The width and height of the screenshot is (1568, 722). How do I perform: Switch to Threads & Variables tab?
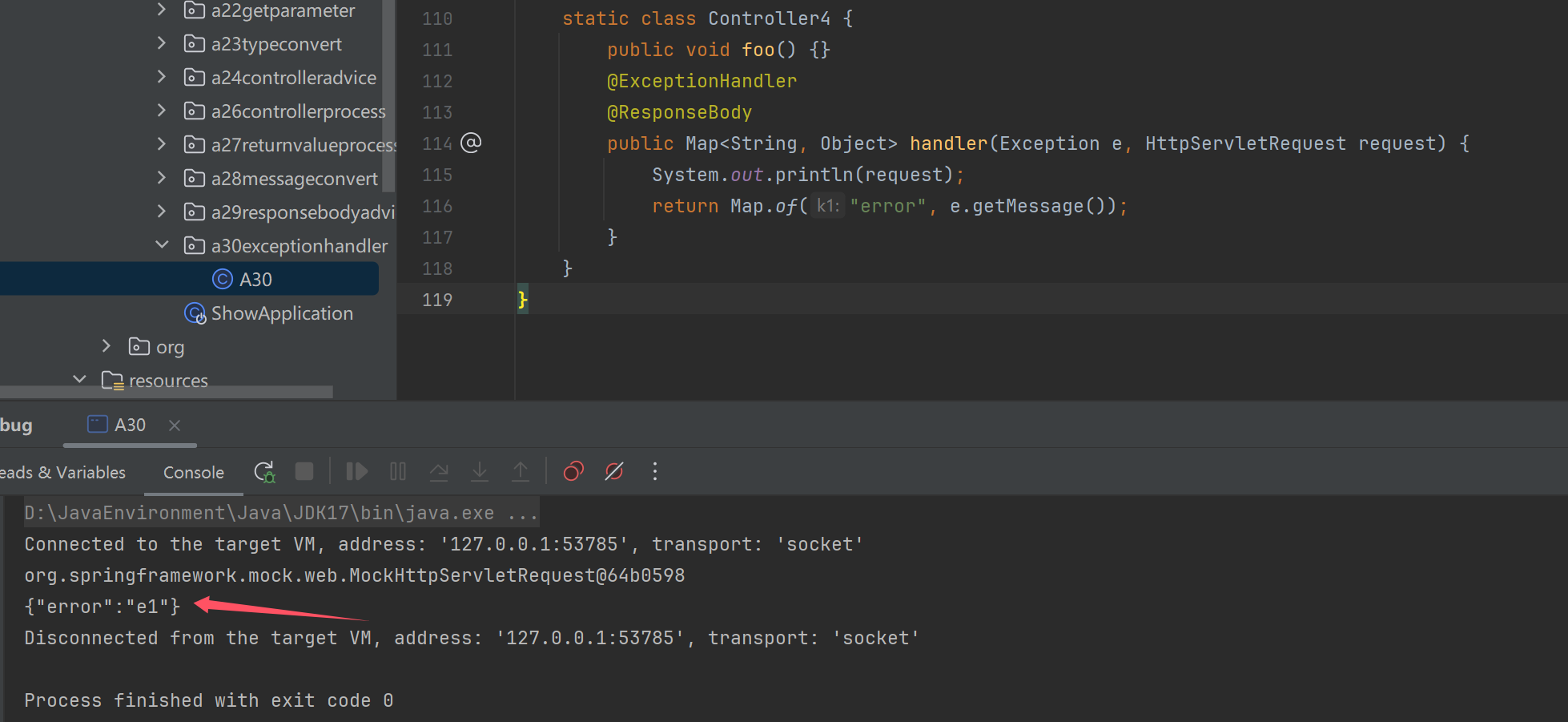tap(62, 473)
